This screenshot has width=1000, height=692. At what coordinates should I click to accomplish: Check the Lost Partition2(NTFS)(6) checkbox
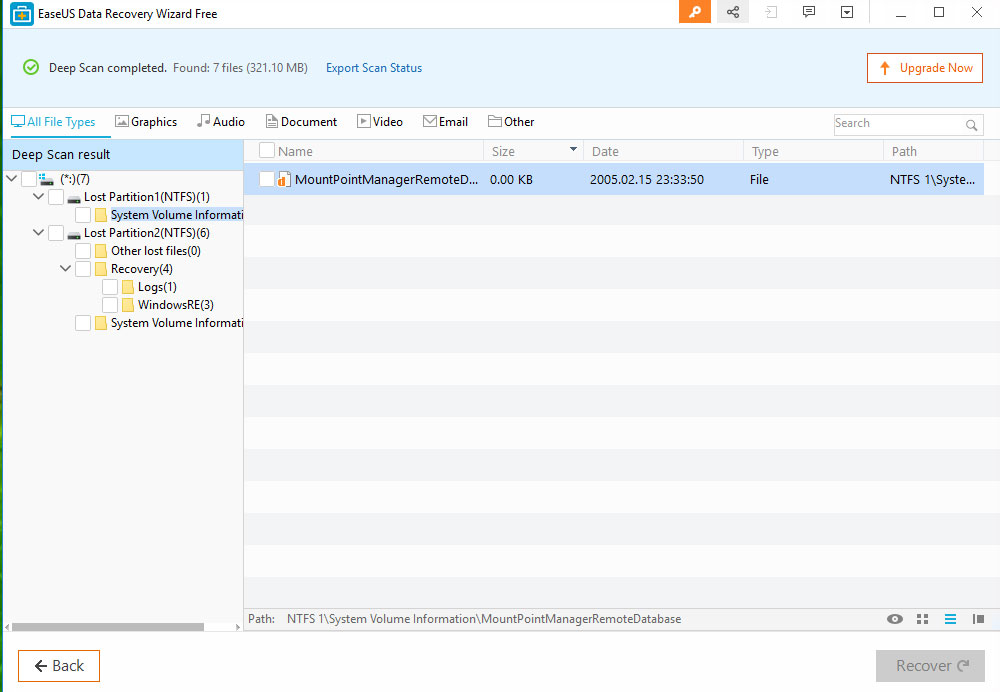coord(56,233)
